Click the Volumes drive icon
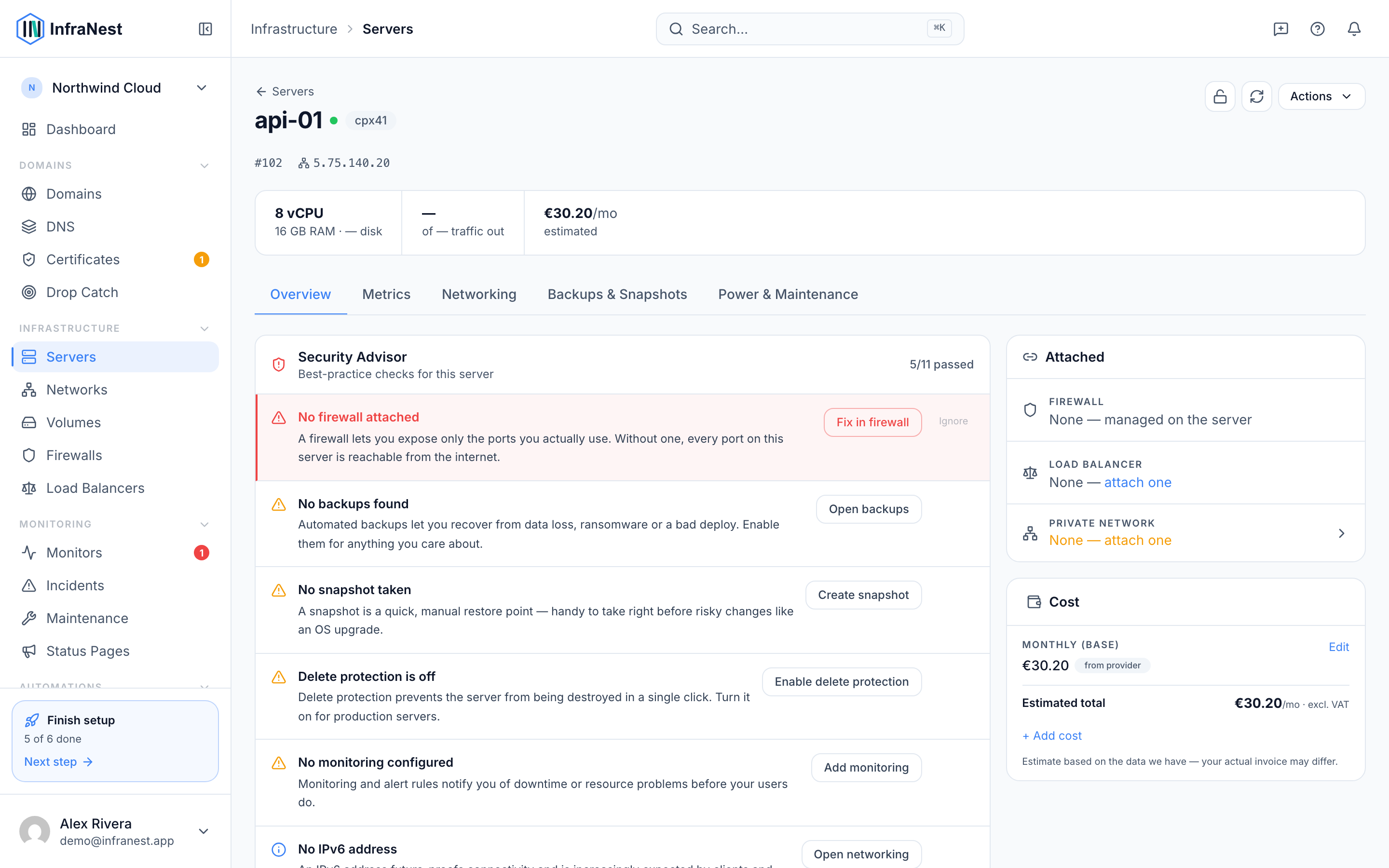Screen dimensions: 1389x868 click(x=29, y=422)
